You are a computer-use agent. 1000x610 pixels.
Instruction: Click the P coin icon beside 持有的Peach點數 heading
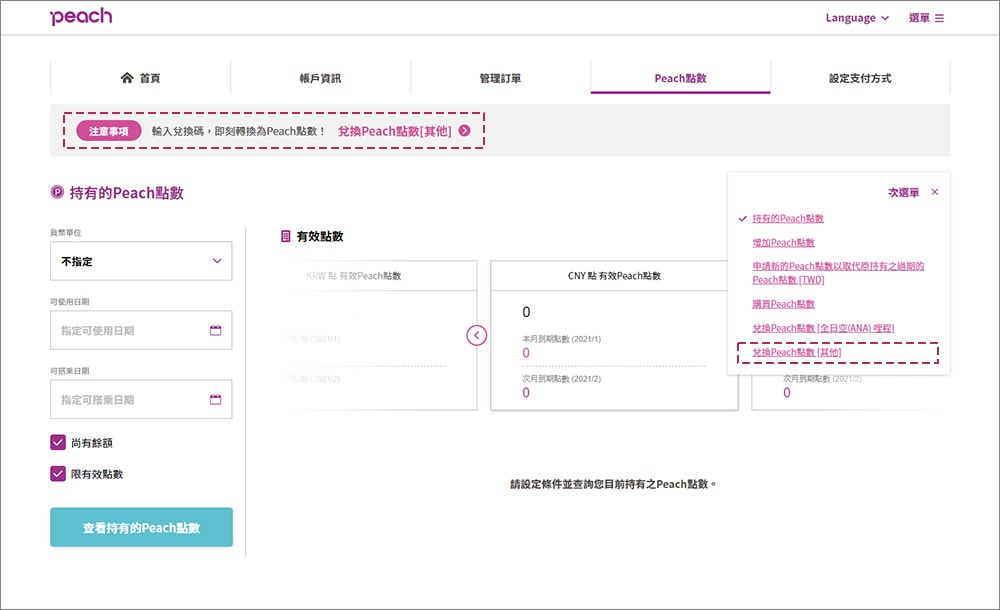pos(57,191)
